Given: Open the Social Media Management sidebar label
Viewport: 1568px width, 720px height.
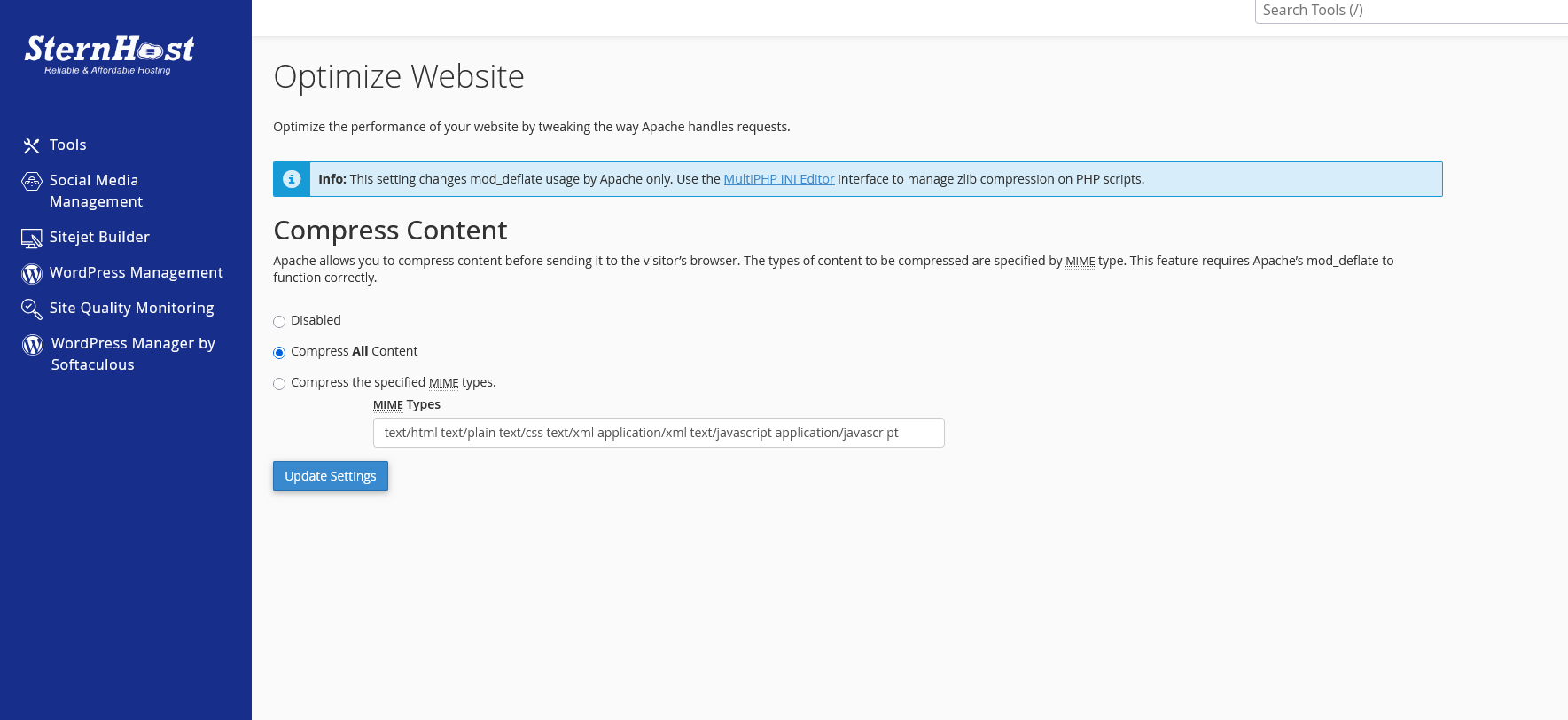Looking at the screenshot, I should click(96, 191).
